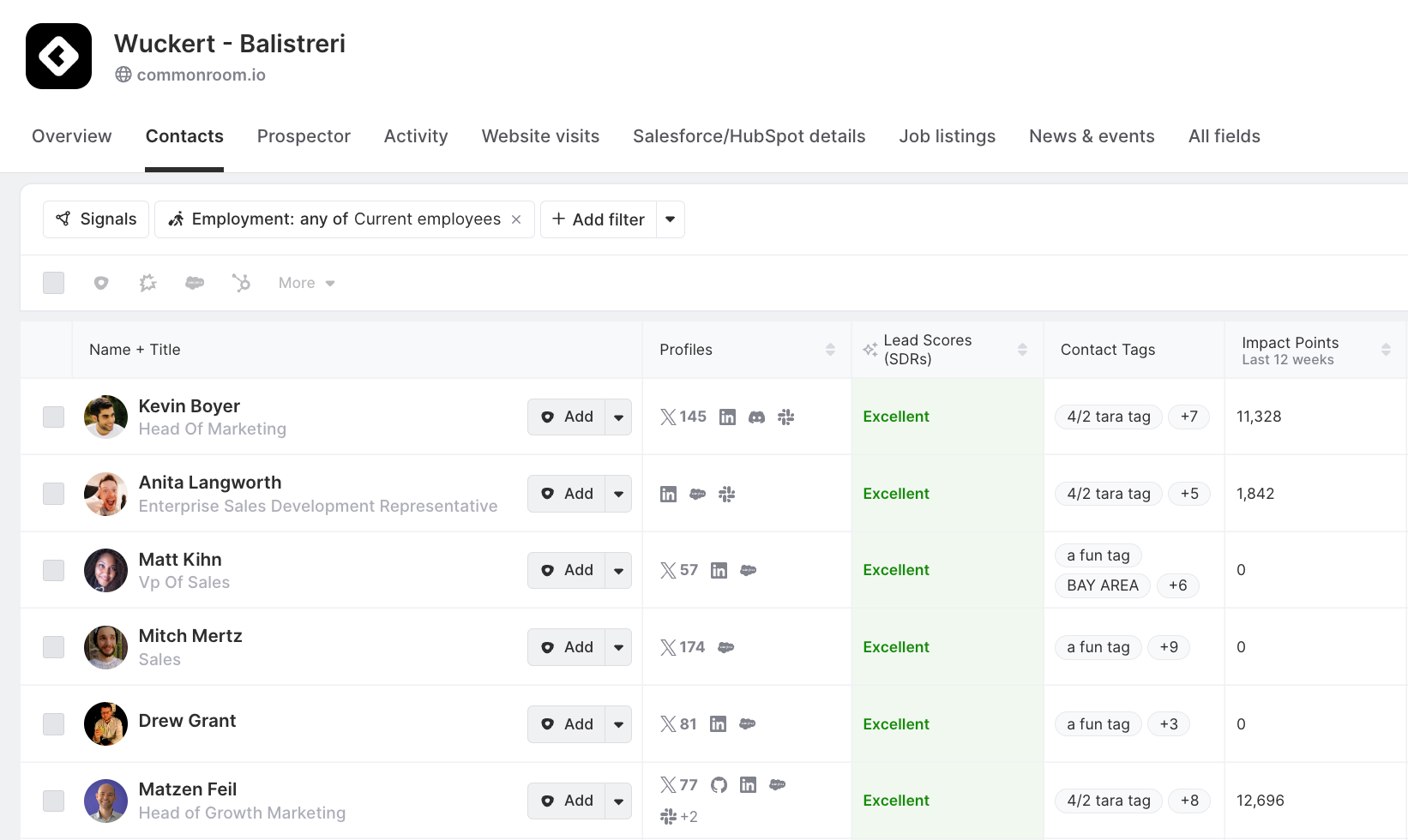Viewport: 1408px width, 840px height.
Task: Remove the Employment filter with the X
Action: [516, 219]
